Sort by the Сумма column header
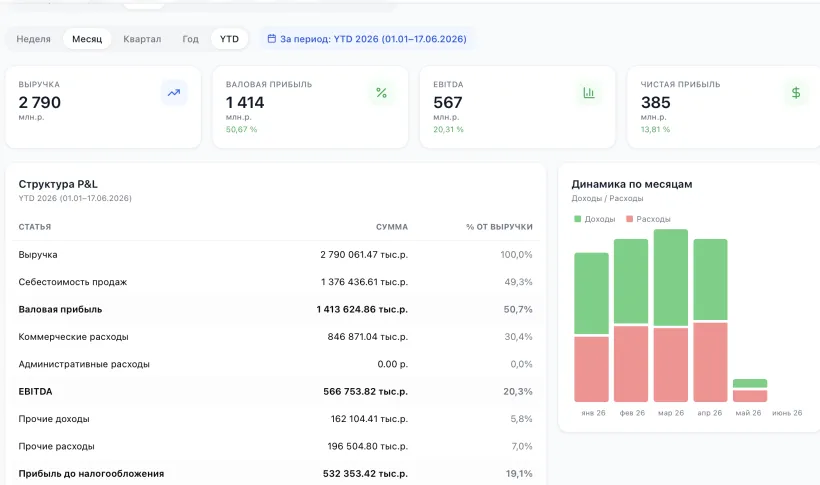Viewport: 820px width, 485px height. point(392,227)
